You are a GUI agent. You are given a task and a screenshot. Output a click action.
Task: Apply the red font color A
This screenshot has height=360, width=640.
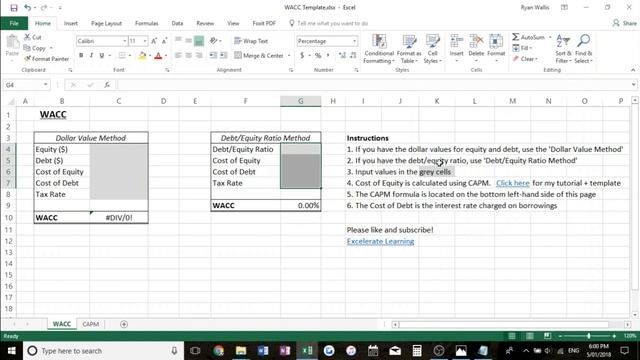[158, 56]
